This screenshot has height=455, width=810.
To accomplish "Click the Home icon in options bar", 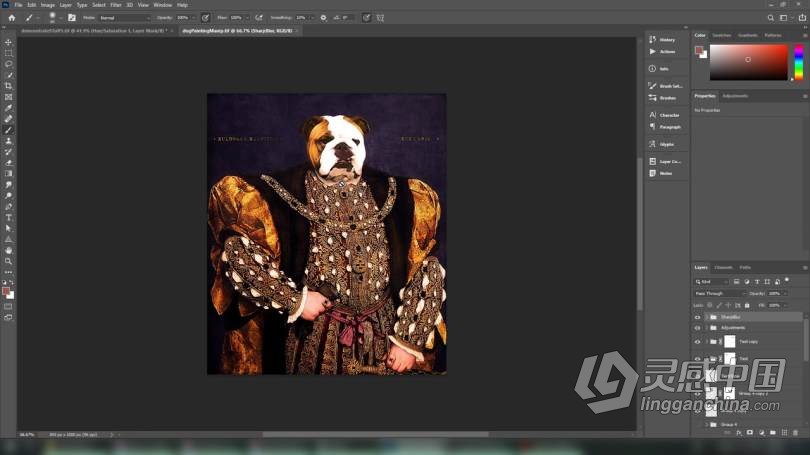I will 12,18.
